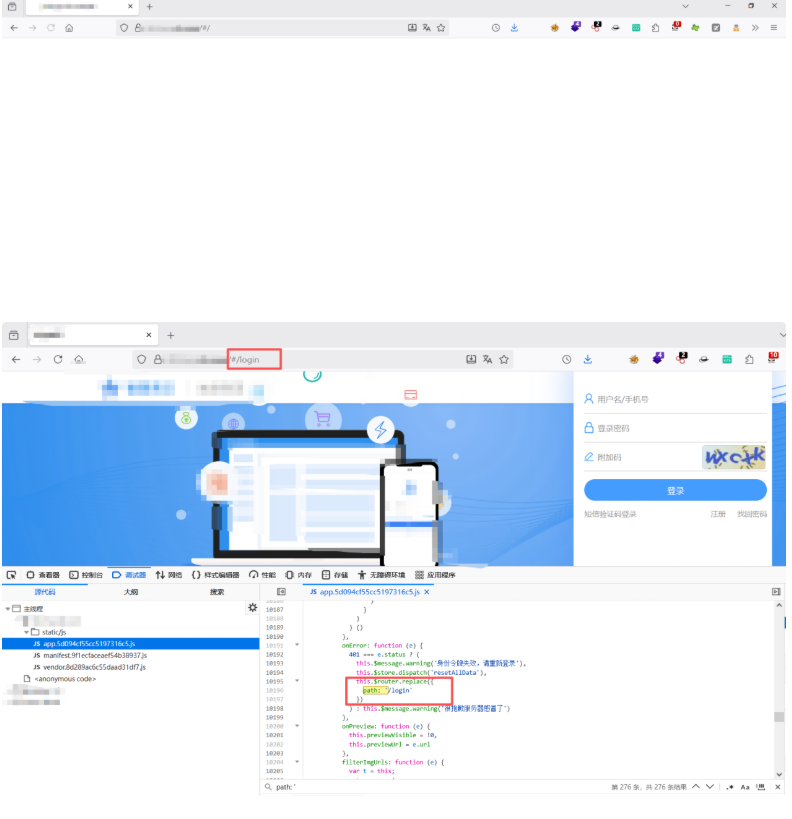The width and height of the screenshot is (792, 819).
Task: Open the upper browser's hamburger menu
Action: point(774,28)
